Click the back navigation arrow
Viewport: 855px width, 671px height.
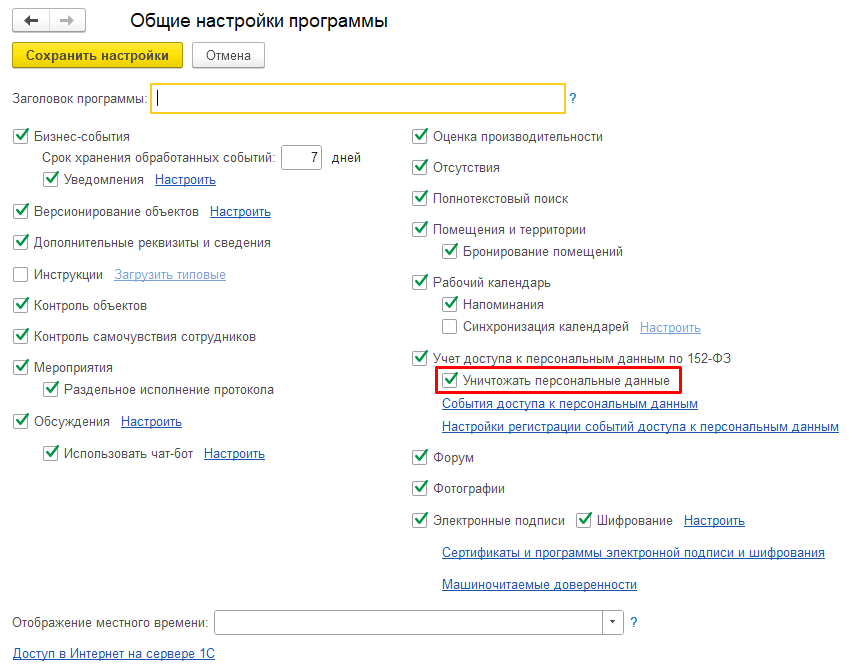point(31,20)
